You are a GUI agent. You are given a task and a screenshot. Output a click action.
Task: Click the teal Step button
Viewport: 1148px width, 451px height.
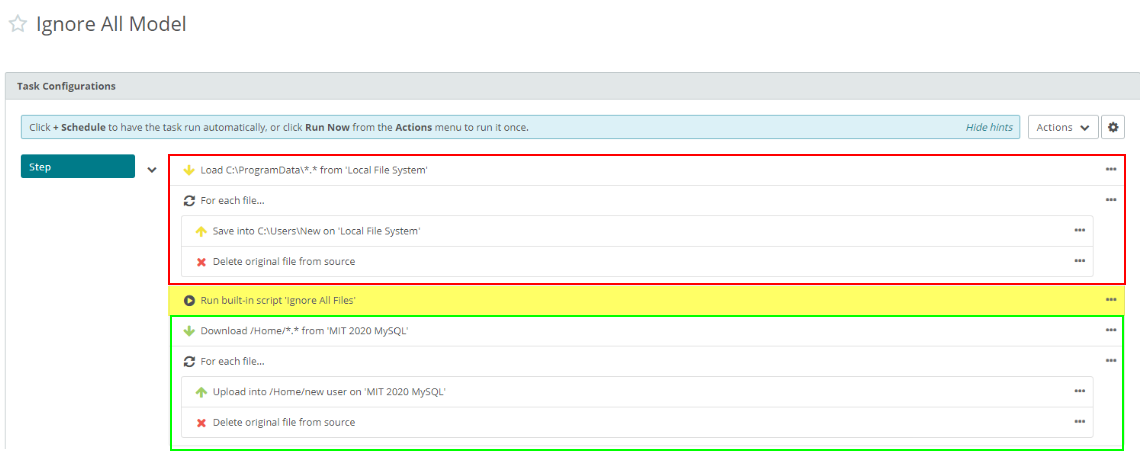[77, 167]
